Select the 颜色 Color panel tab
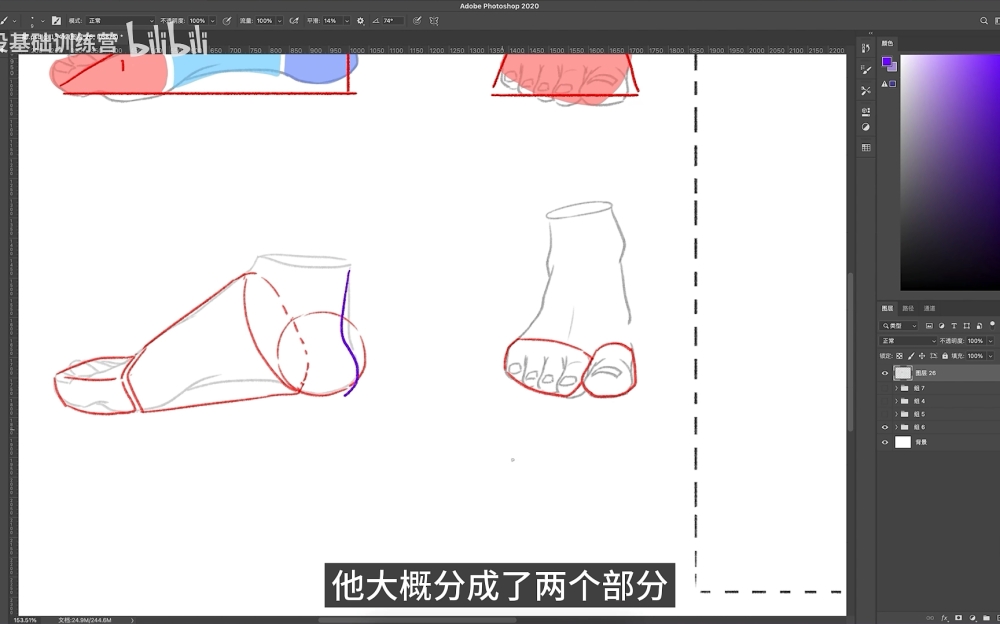Image resolution: width=1000 pixels, height=624 pixels. point(887,43)
